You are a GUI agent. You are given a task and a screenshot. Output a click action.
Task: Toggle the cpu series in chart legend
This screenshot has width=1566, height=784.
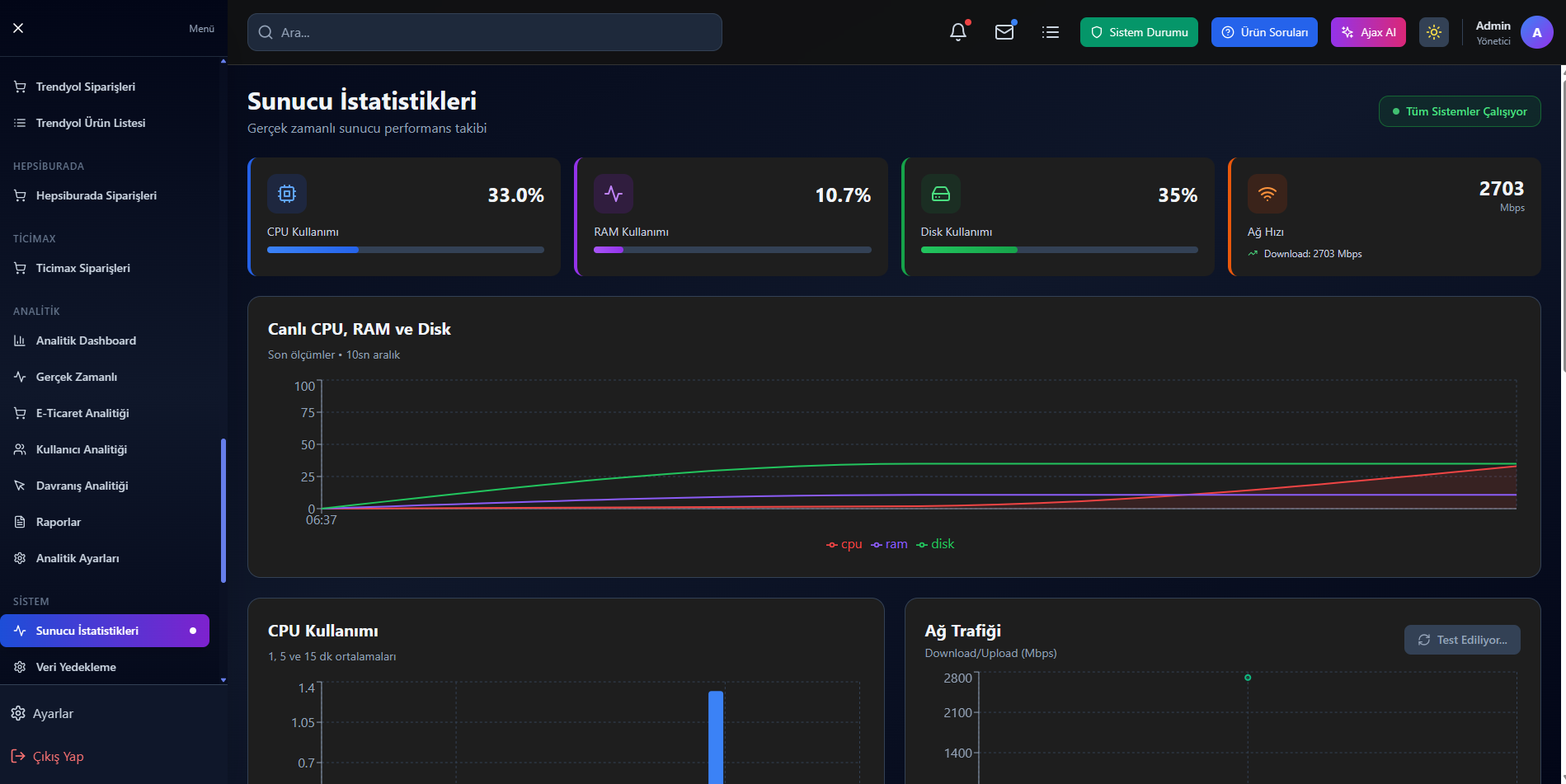click(844, 544)
